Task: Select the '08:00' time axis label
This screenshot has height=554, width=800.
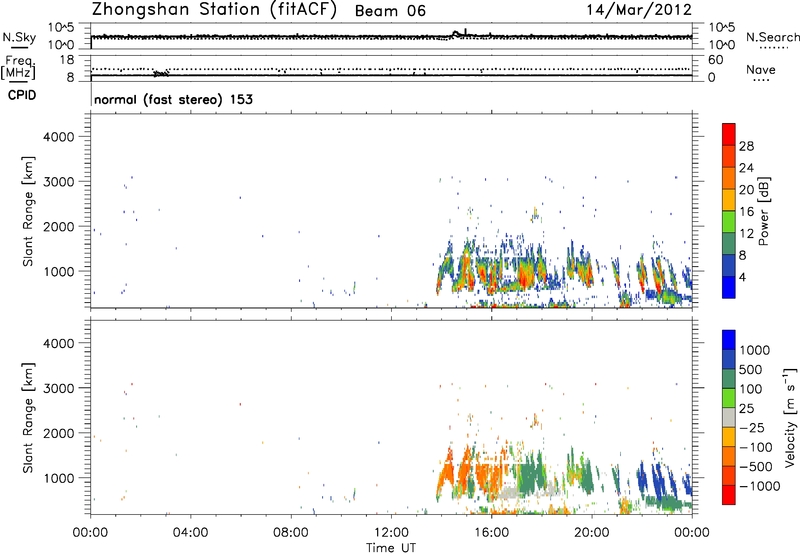Action: coord(291,533)
